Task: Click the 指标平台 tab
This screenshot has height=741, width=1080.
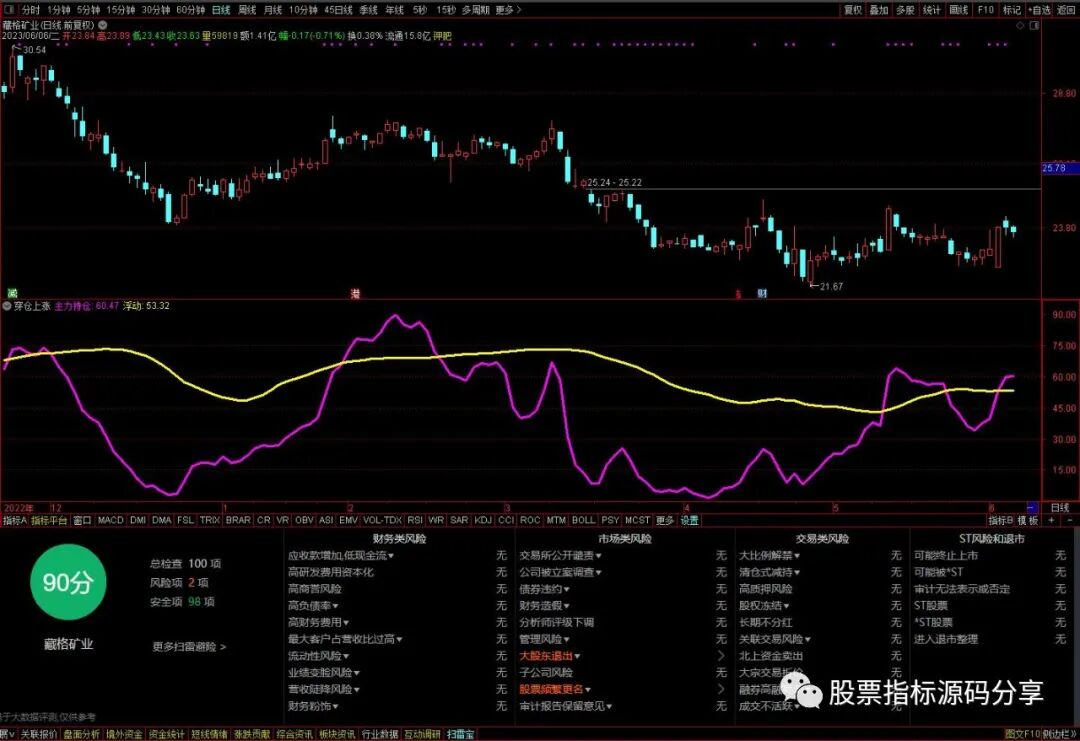Action: pos(50,521)
